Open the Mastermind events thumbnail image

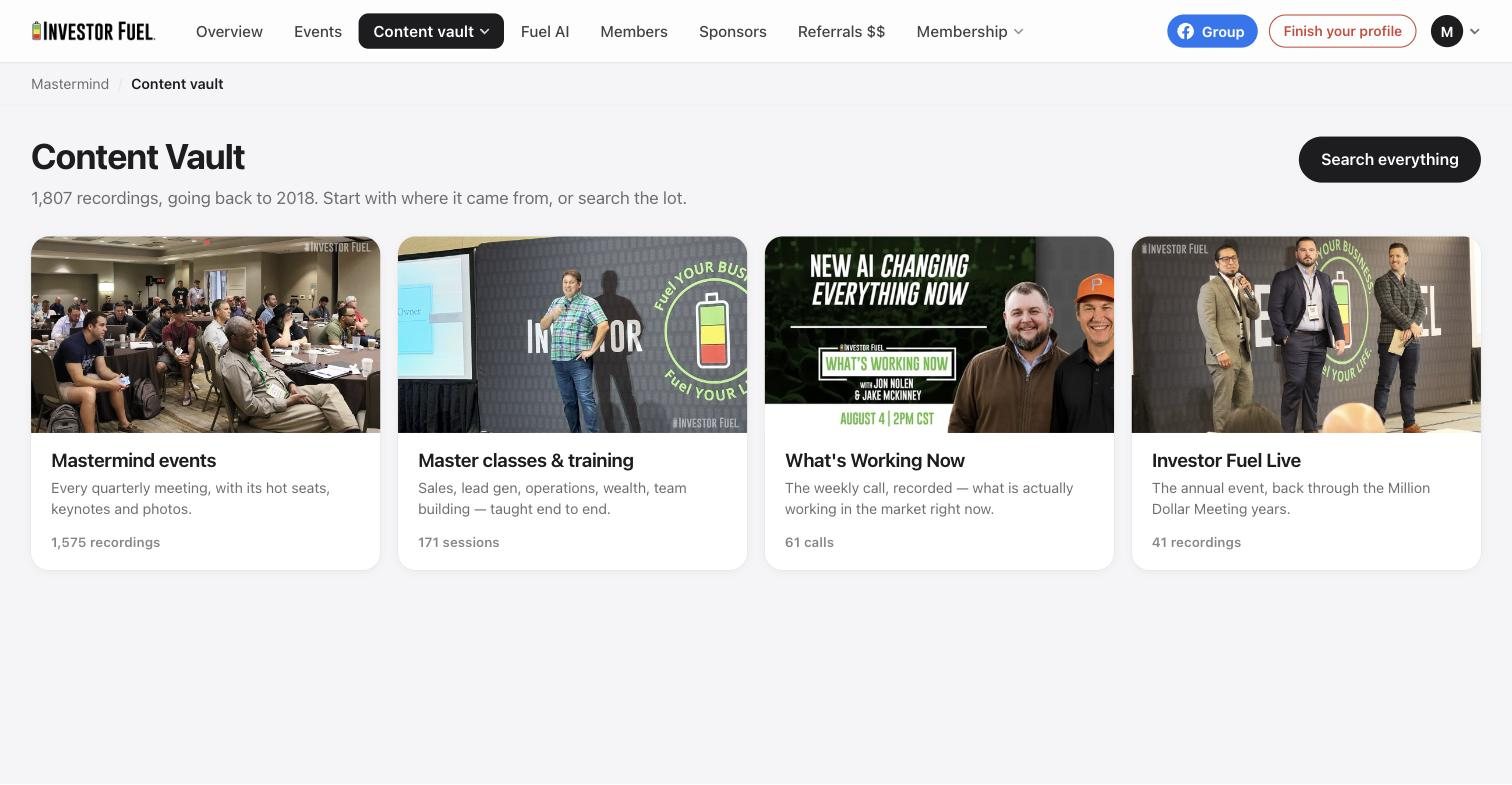click(205, 335)
